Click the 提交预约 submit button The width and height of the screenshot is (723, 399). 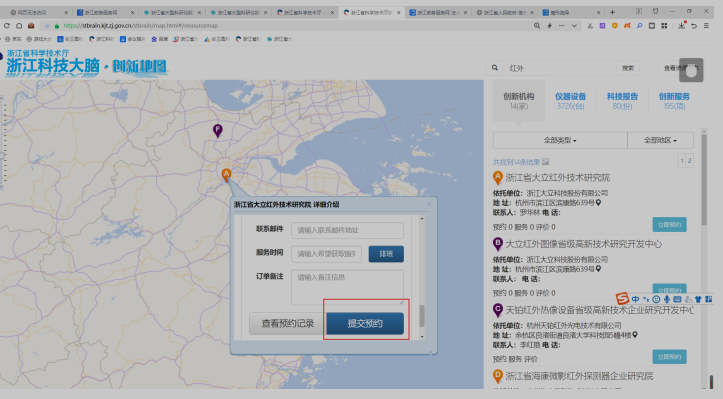[365, 323]
